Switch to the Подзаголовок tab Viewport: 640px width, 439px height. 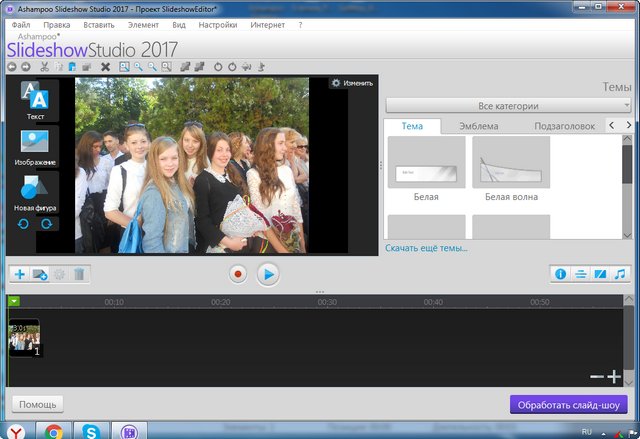click(x=564, y=126)
